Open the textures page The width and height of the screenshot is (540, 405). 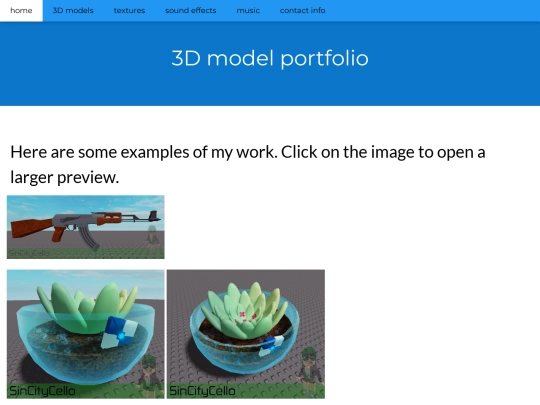(x=129, y=10)
